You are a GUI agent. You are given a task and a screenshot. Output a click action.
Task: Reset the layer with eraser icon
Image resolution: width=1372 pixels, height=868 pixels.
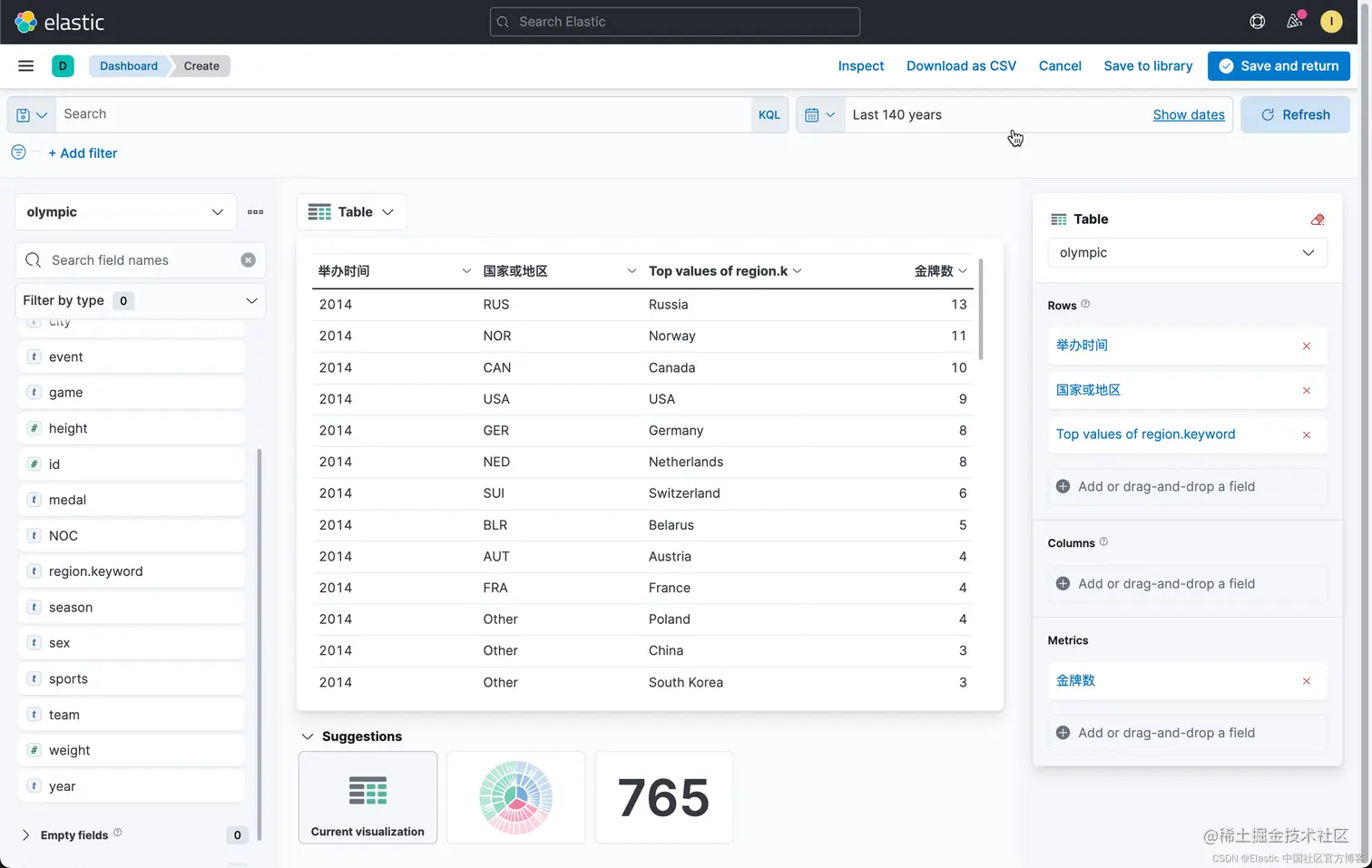point(1318,219)
